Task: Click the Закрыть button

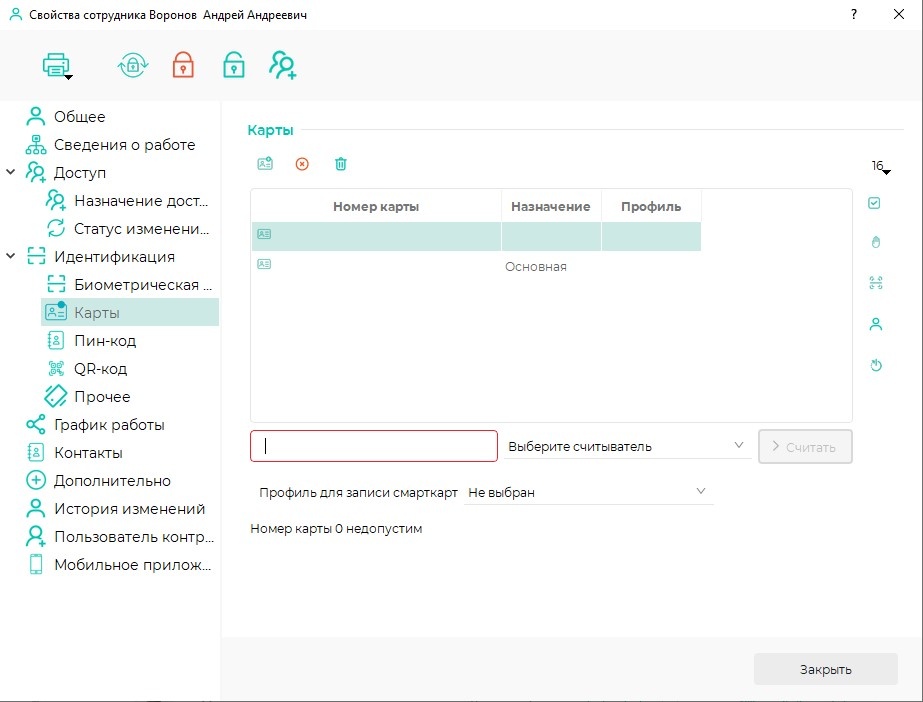Action: [x=825, y=669]
